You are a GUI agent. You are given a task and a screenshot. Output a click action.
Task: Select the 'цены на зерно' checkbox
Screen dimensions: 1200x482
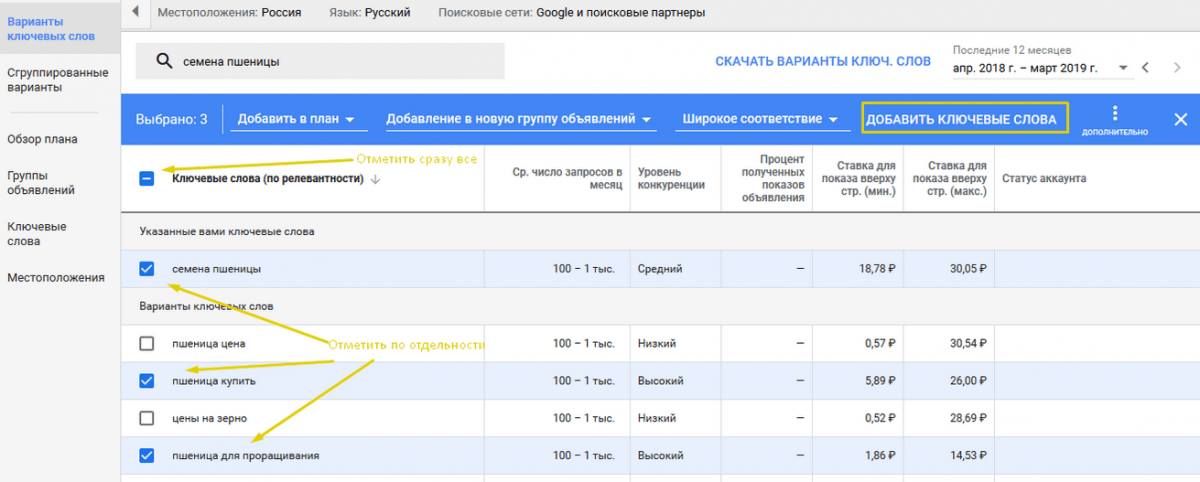147,418
